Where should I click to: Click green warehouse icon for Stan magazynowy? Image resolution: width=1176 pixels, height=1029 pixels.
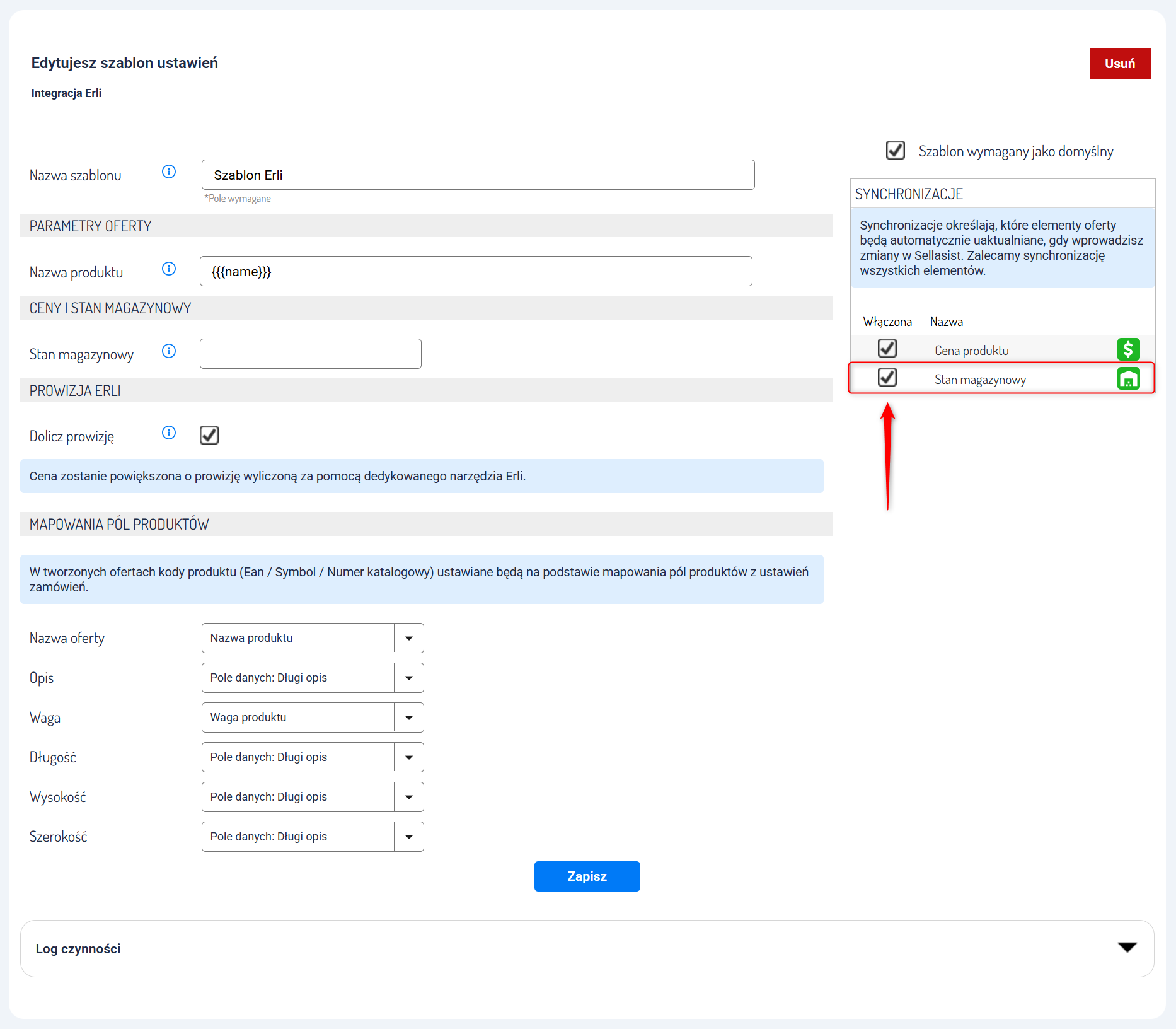click(x=1128, y=379)
